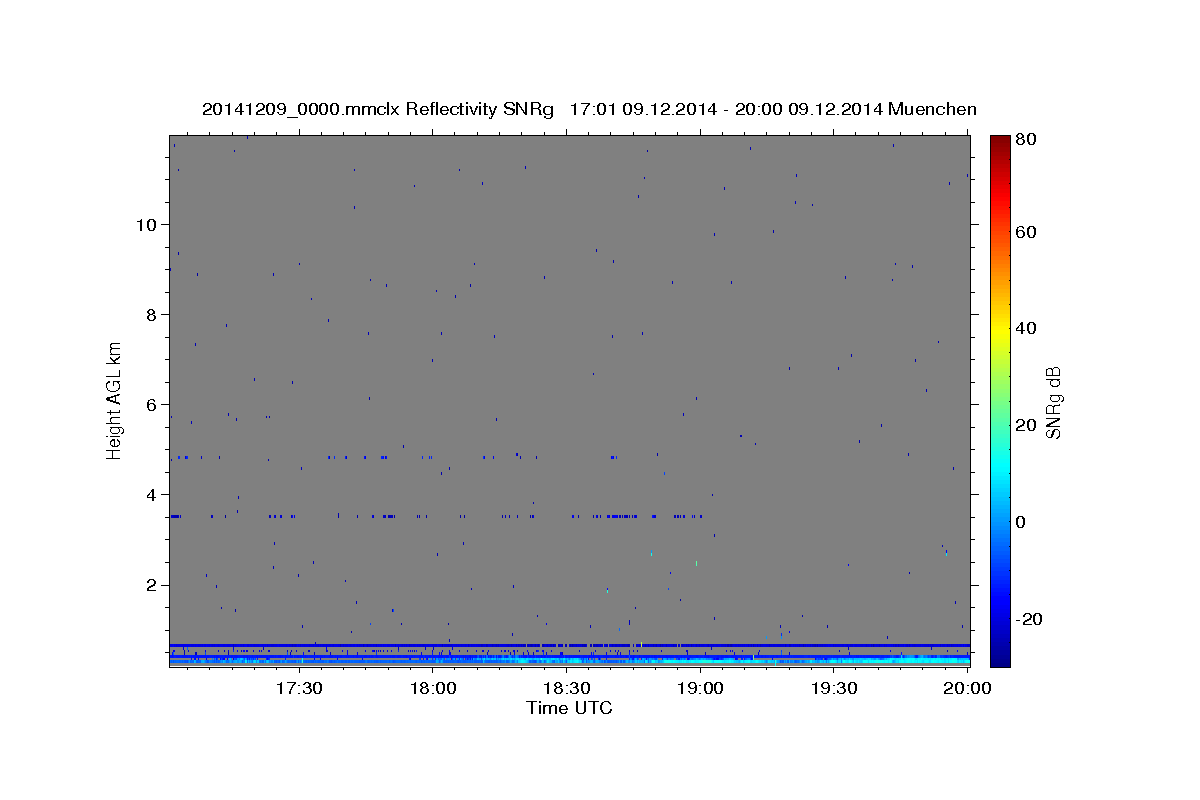
Task: Click the 'Time UTC' axis label
Action: click(x=569, y=708)
